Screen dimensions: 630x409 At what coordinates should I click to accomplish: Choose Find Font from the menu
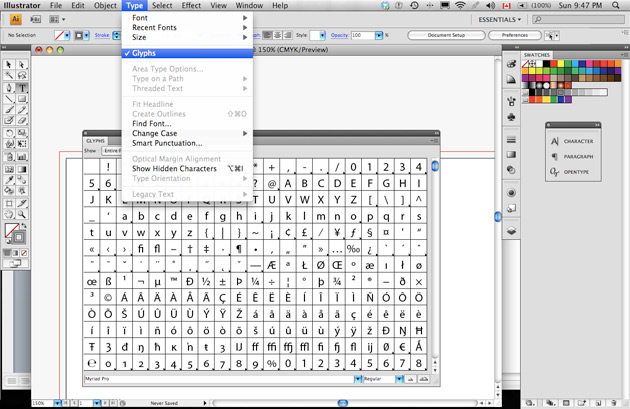[x=152, y=124]
